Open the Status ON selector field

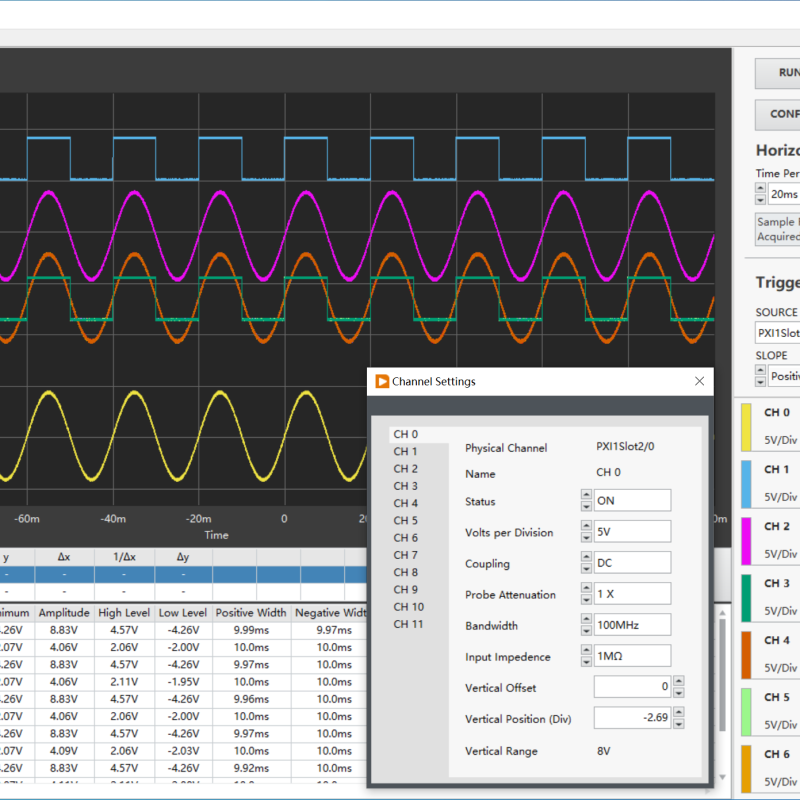pos(632,501)
